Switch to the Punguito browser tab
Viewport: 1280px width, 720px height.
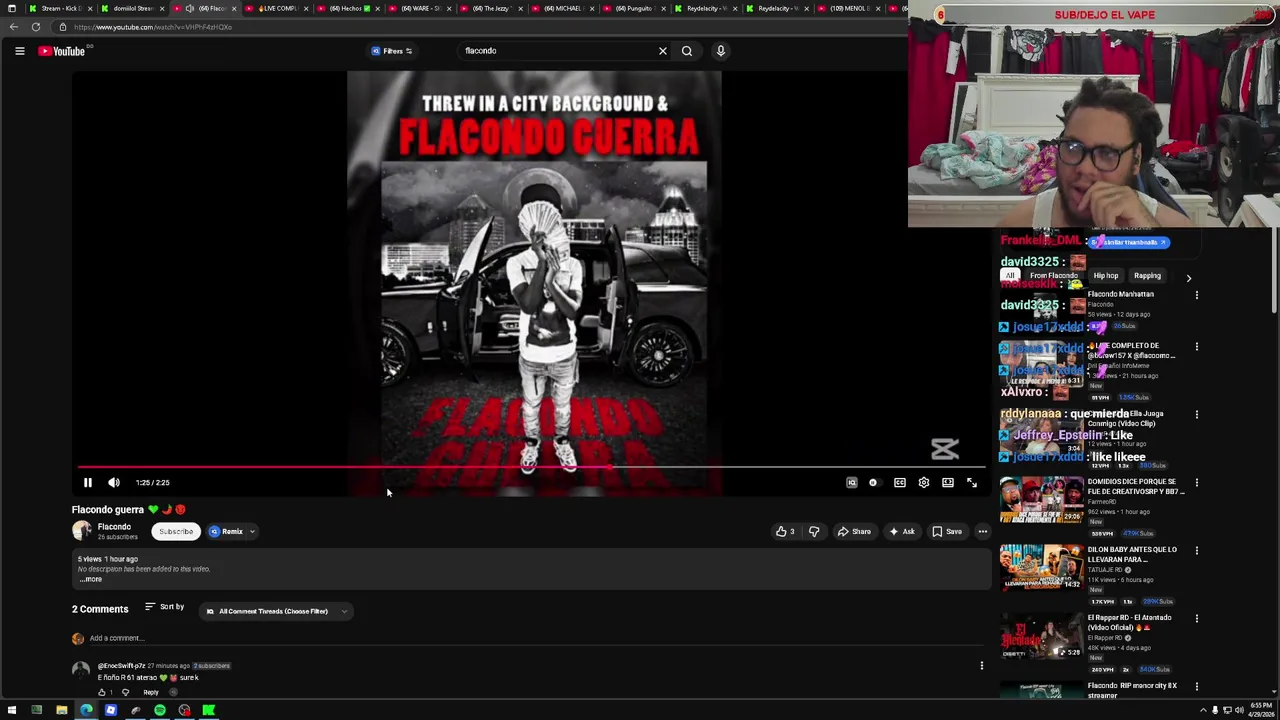[634, 8]
